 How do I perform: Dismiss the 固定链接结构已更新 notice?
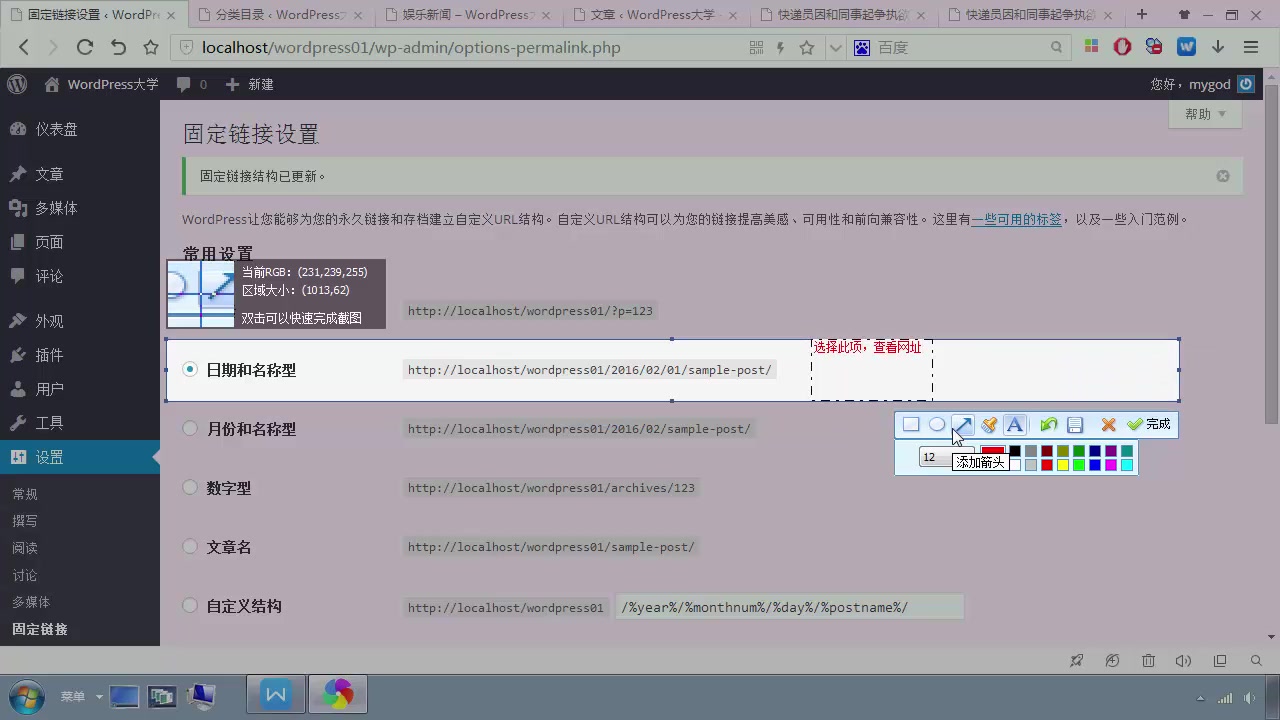[x=1223, y=176]
